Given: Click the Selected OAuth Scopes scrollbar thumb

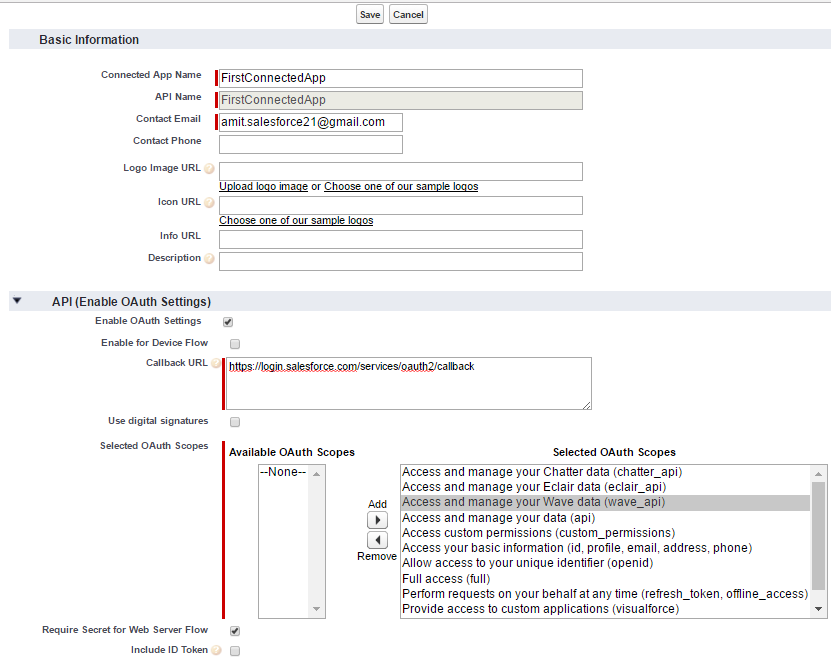Looking at the screenshot, I should coord(818,535).
